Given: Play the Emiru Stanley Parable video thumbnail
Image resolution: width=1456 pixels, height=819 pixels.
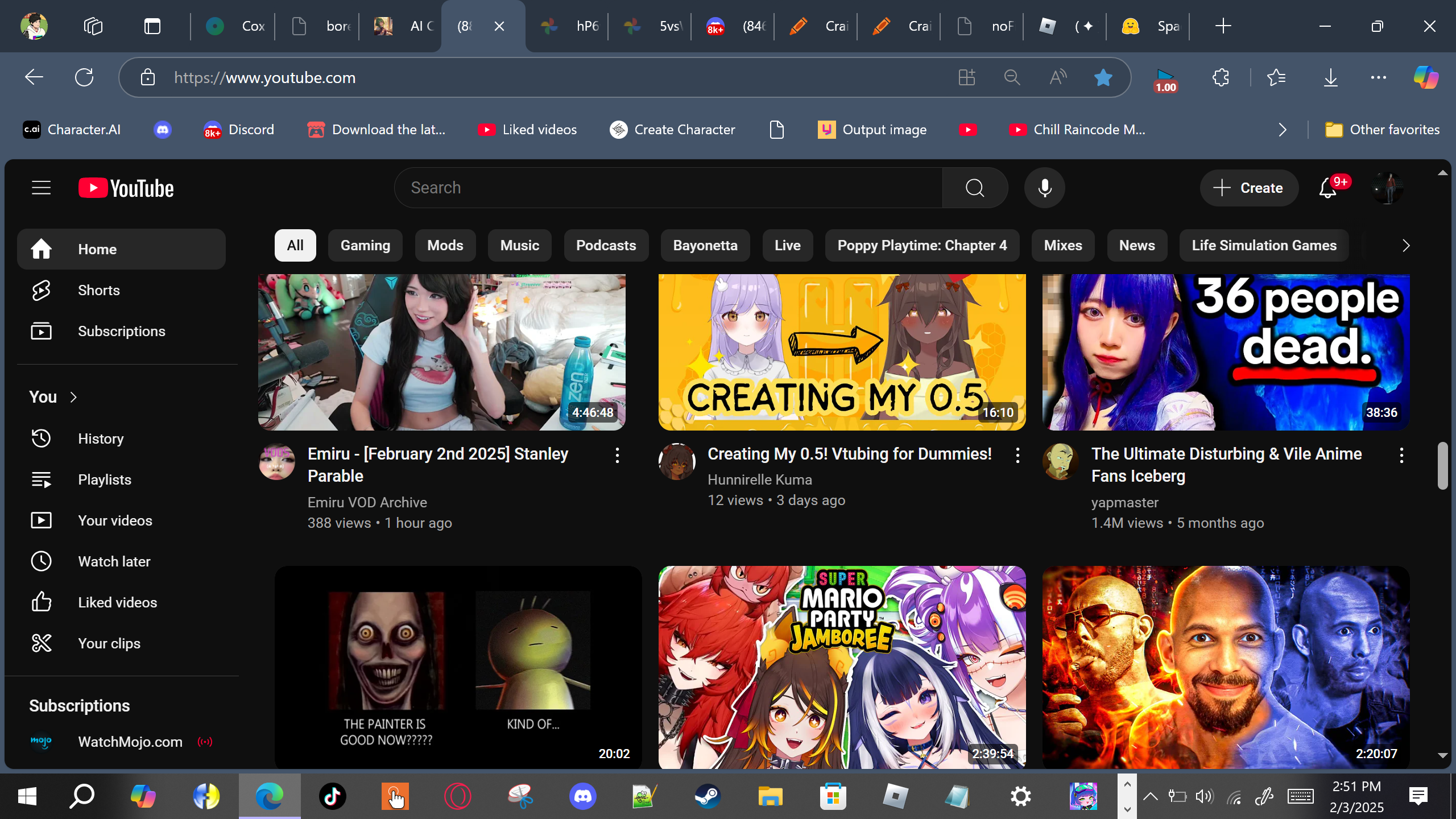Looking at the screenshot, I should 442,352.
